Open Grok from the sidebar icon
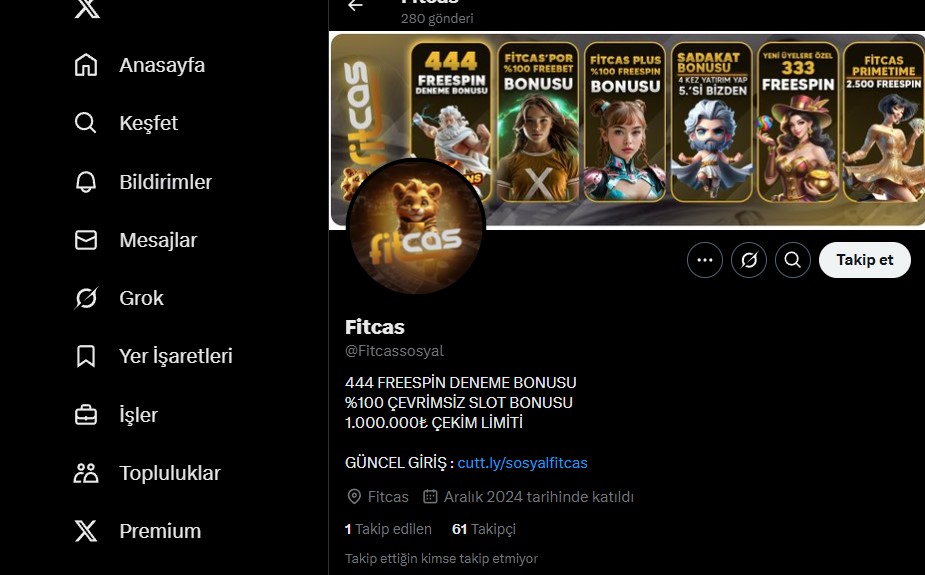The image size is (925, 575). (x=86, y=298)
